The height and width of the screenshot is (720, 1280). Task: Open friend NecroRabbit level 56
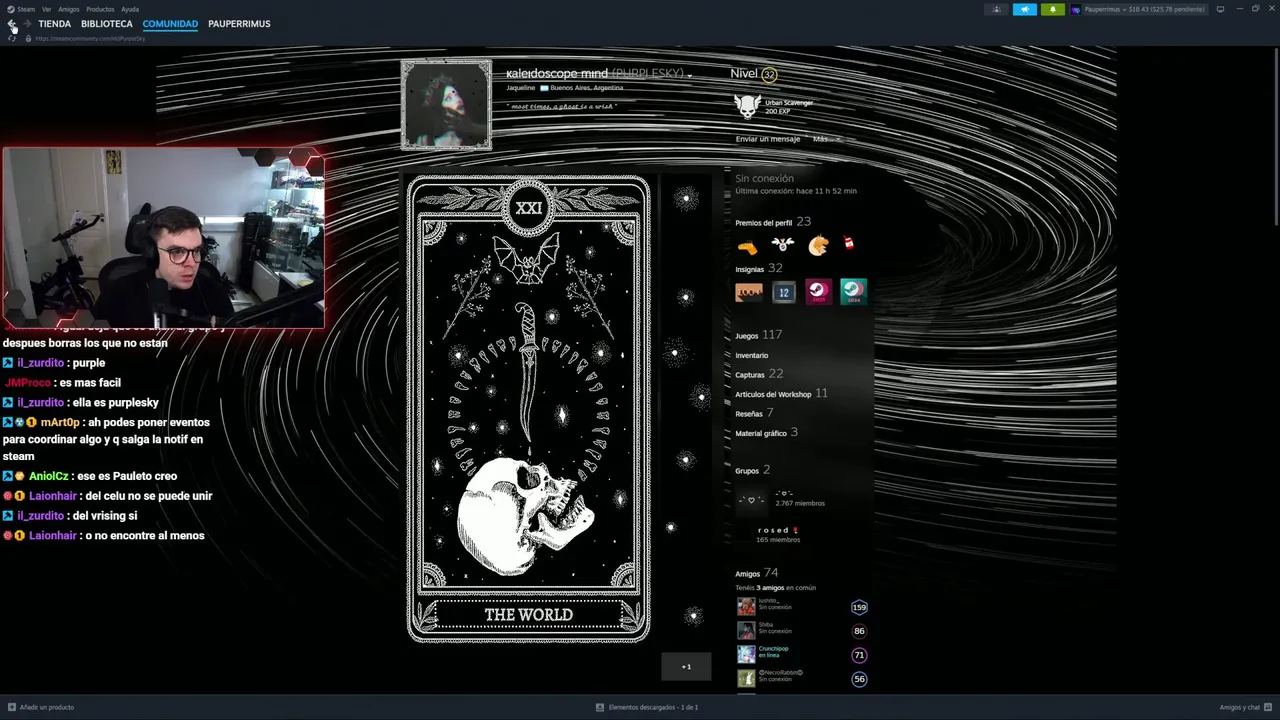tap(802, 679)
